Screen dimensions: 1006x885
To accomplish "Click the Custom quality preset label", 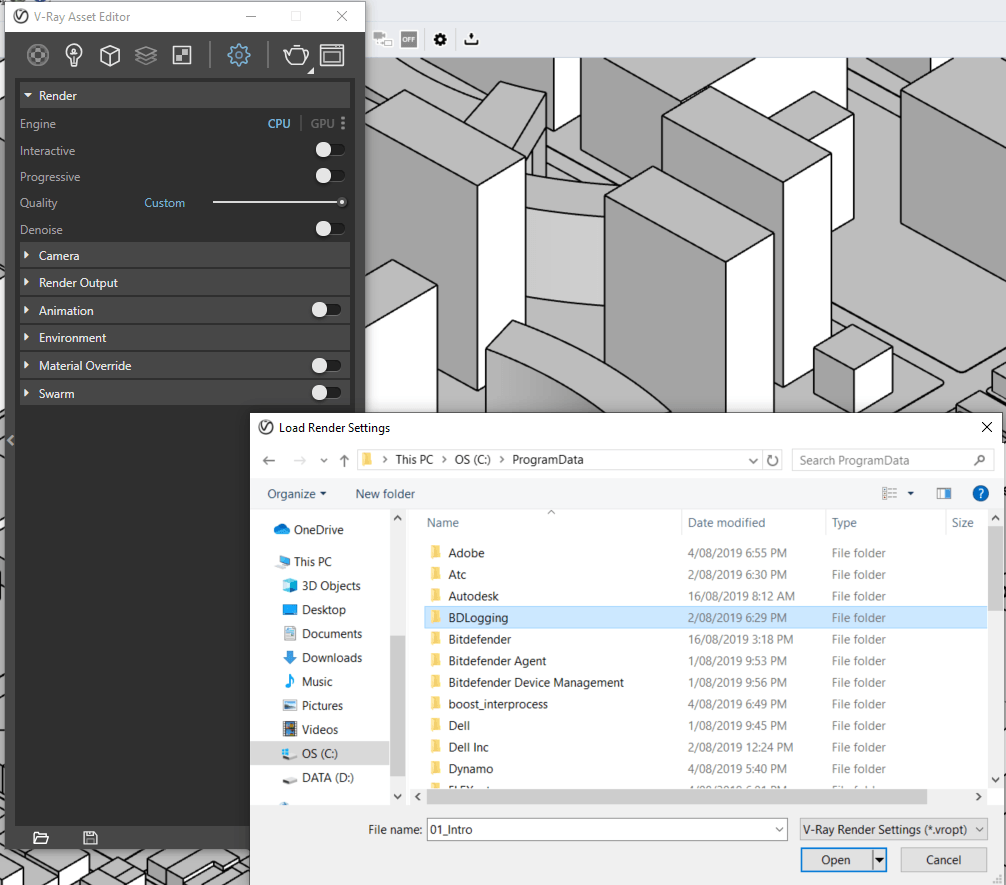I will point(165,203).
